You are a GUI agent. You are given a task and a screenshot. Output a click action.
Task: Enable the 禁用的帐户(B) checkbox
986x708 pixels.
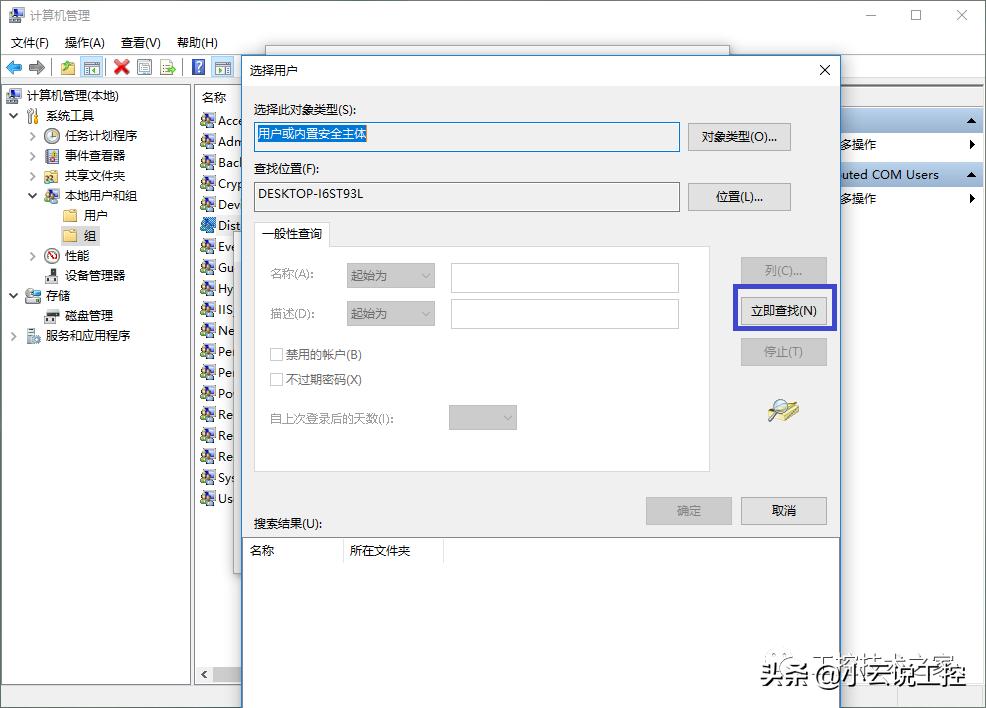(x=276, y=355)
